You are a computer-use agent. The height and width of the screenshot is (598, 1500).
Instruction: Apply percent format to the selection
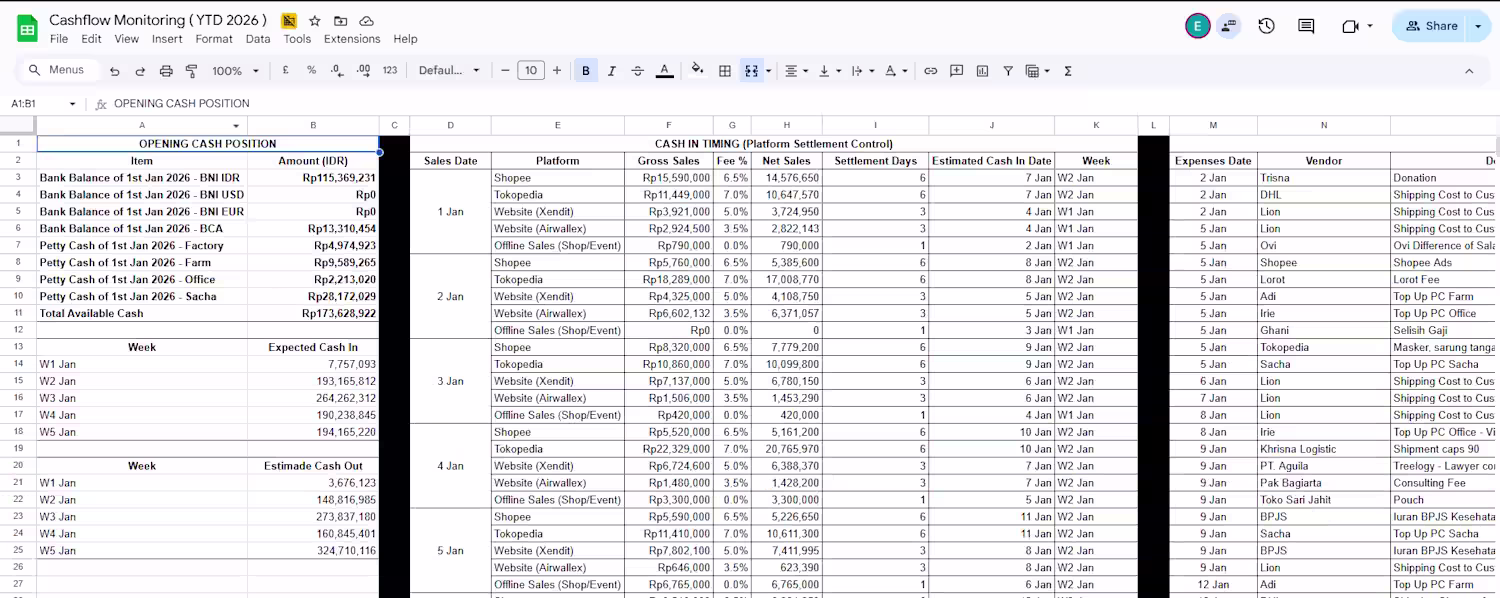[311, 71]
